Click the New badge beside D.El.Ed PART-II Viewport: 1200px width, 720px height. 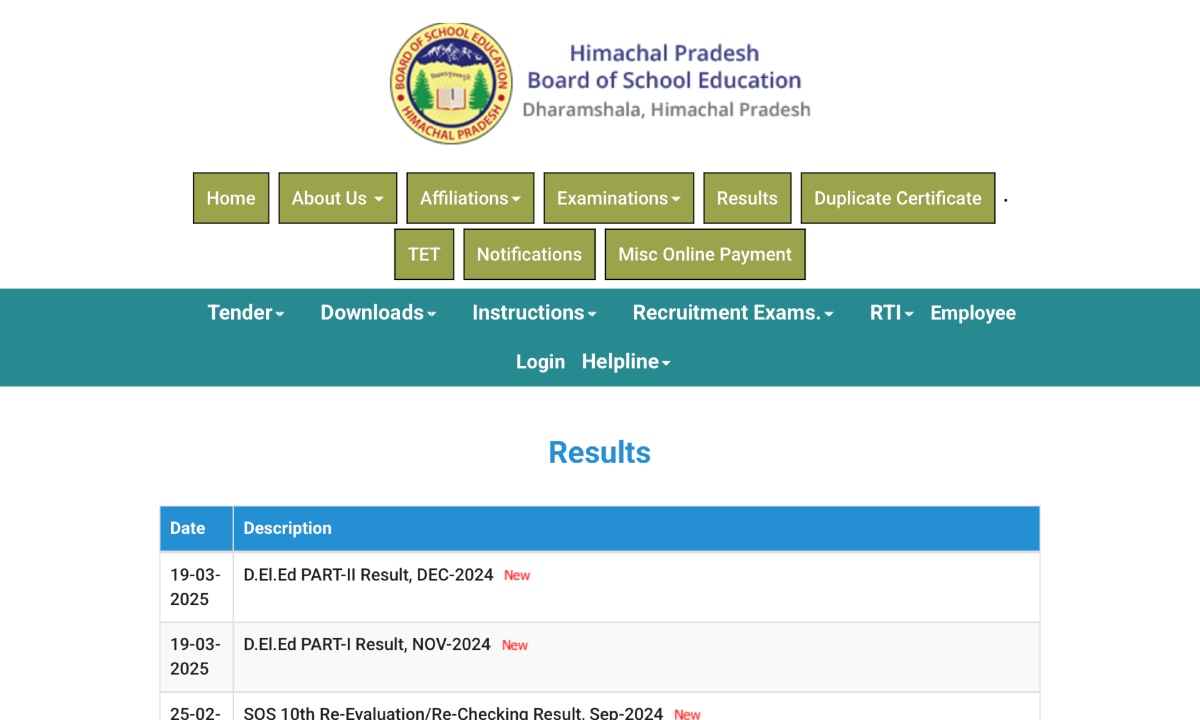[517, 576]
